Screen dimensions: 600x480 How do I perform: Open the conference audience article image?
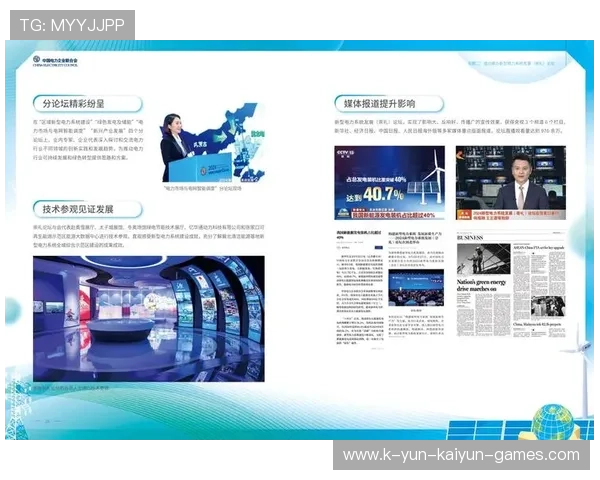(416, 287)
